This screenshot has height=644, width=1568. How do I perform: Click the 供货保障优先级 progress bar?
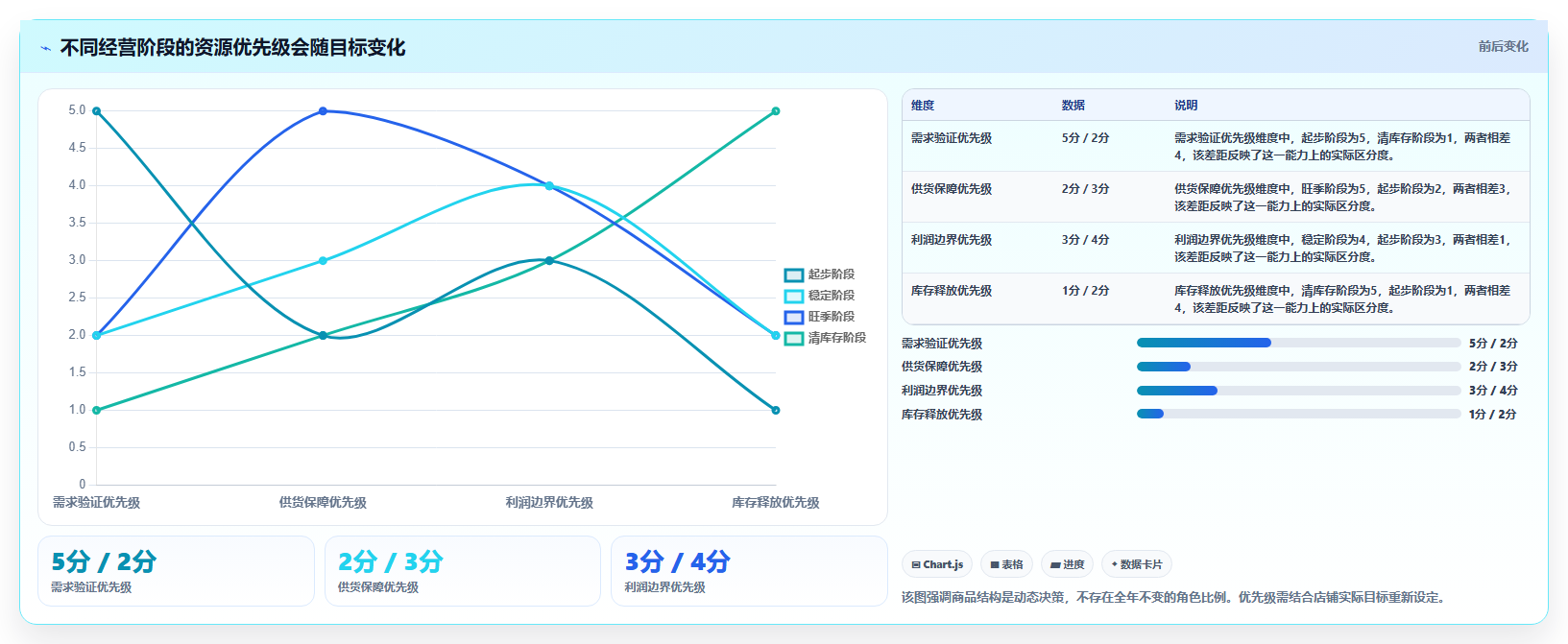pos(1298,367)
